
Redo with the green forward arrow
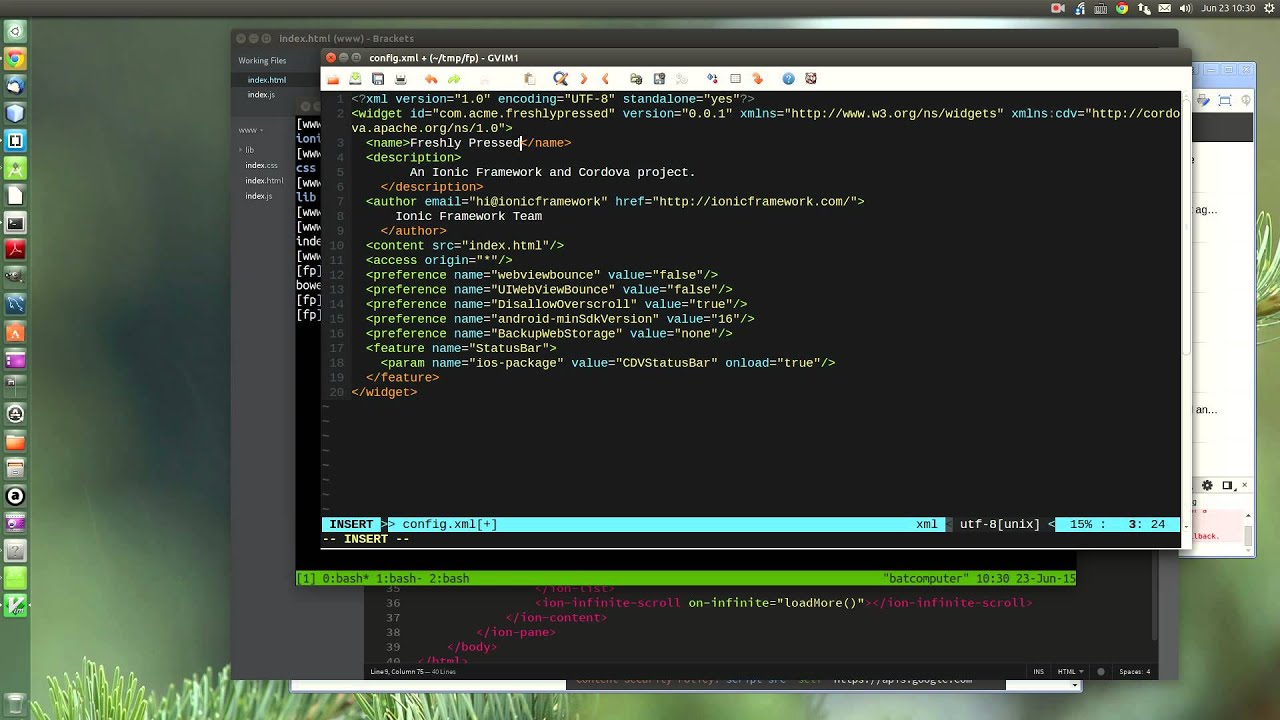pyautogui.click(x=454, y=79)
